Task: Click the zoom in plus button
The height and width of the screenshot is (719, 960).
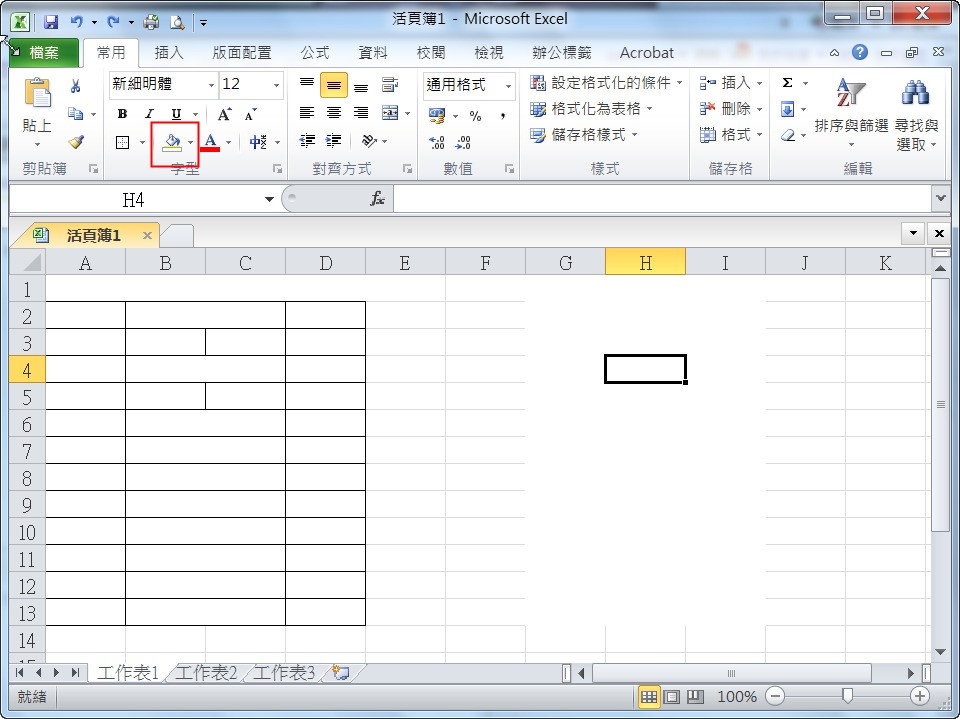Action: tap(919, 696)
